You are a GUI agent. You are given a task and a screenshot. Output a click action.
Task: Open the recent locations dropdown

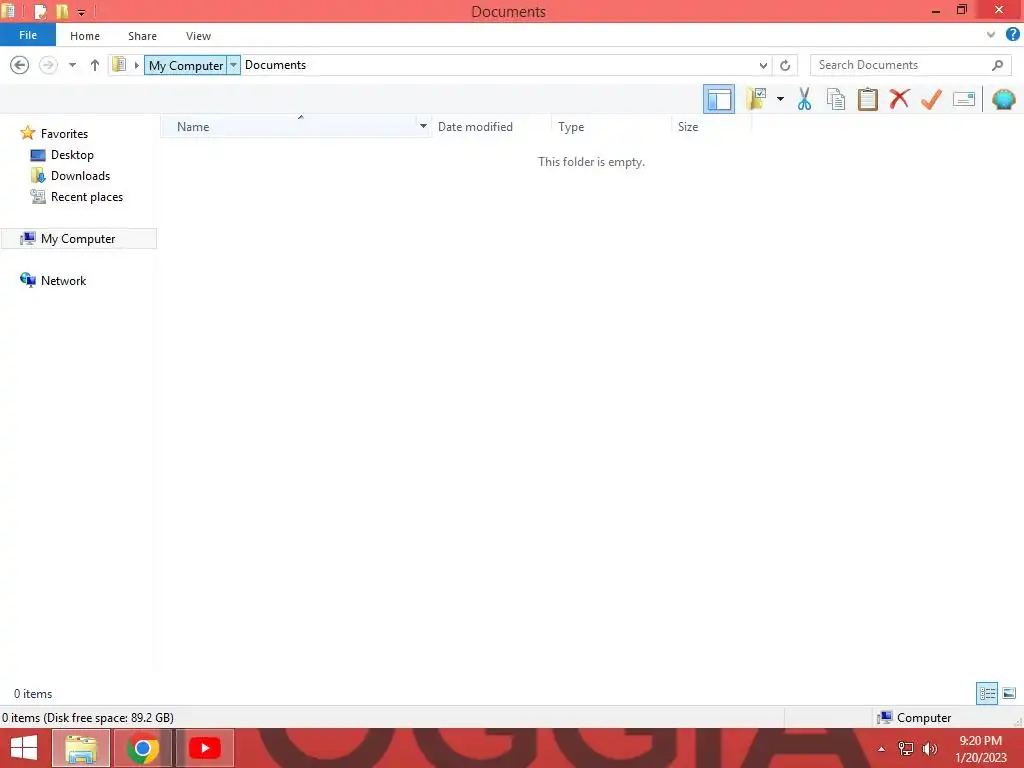tap(72, 65)
